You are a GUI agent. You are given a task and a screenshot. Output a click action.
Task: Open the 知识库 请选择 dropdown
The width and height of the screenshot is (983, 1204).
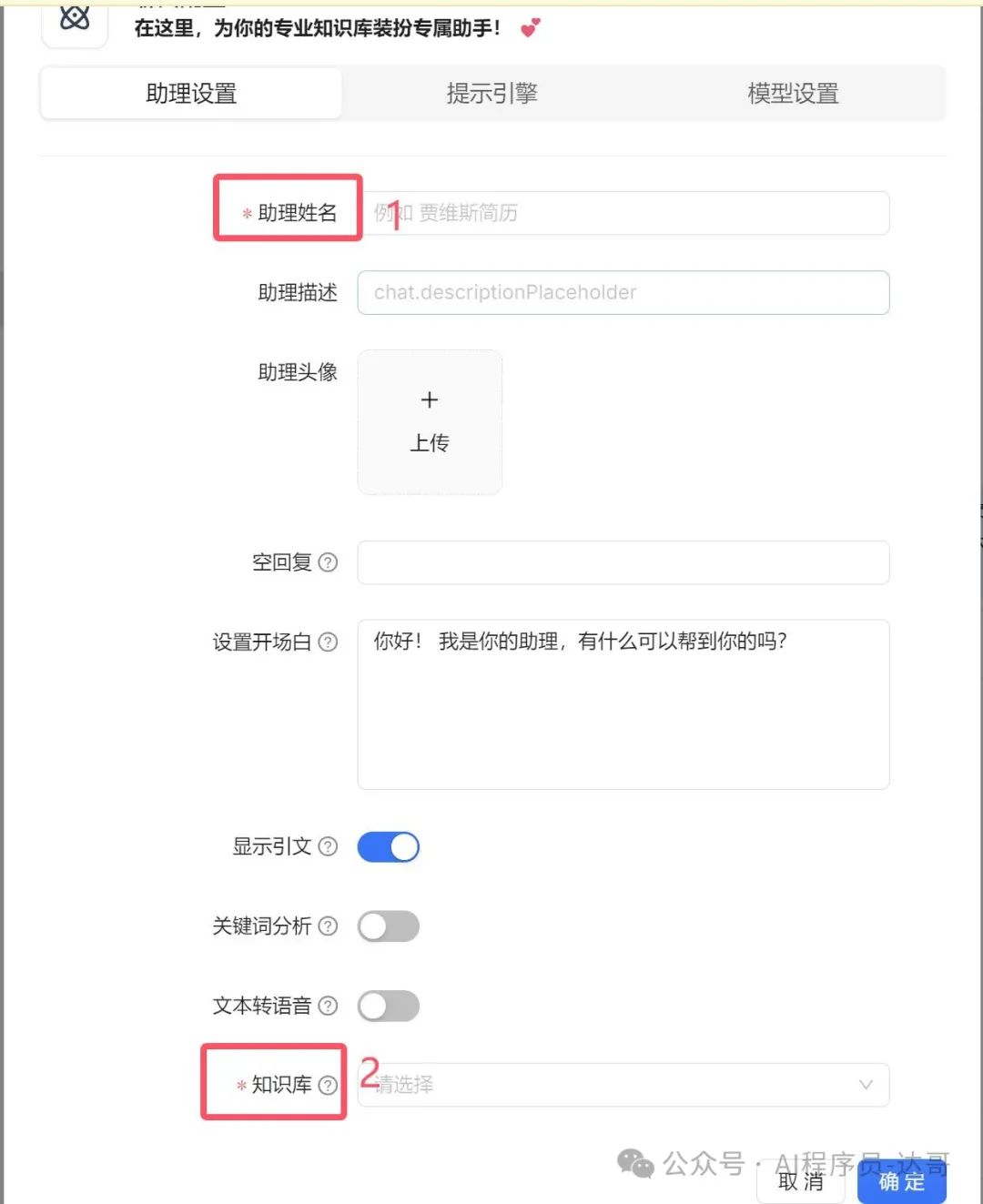[623, 1085]
